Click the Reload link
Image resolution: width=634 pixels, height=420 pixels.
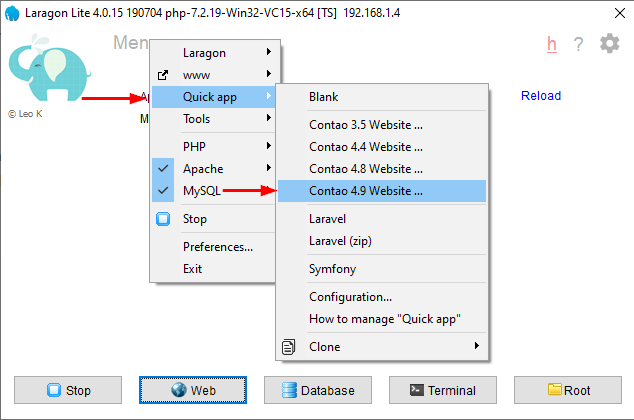click(x=541, y=96)
